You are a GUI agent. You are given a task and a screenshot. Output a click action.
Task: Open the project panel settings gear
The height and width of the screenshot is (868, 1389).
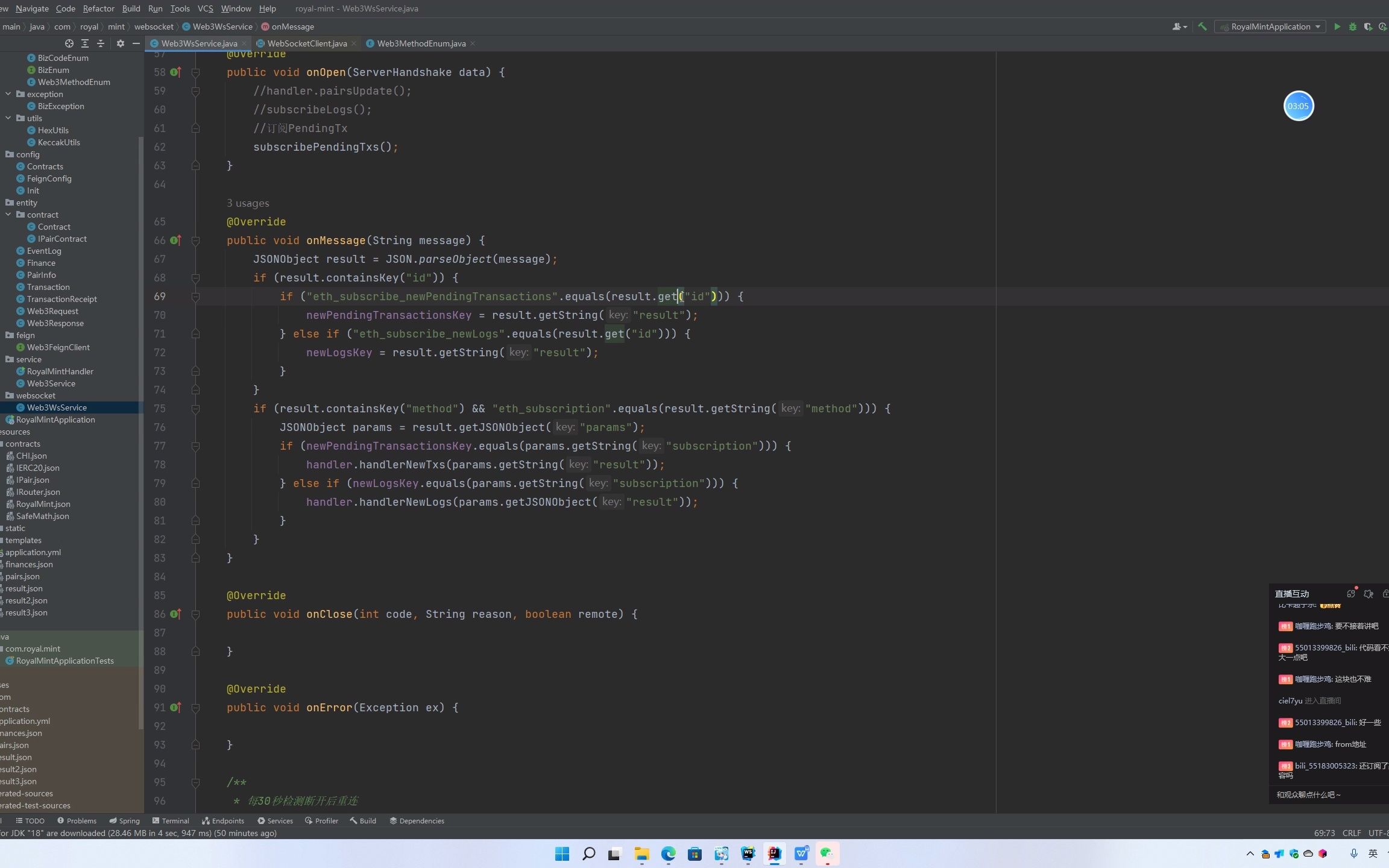click(x=121, y=43)
